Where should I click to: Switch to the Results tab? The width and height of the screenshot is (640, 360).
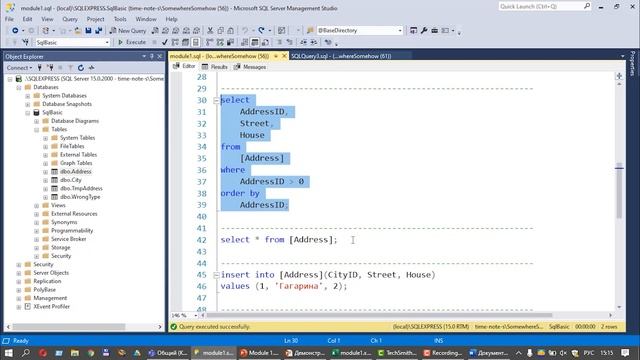coord(215,67)
